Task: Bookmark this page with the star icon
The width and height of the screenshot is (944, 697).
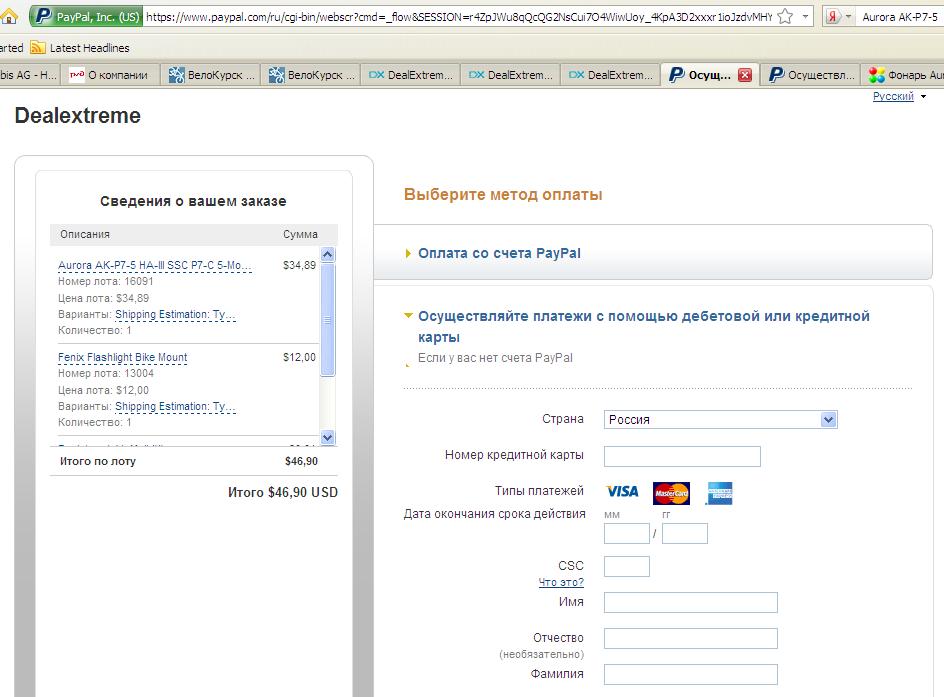Action: [785, 16]
